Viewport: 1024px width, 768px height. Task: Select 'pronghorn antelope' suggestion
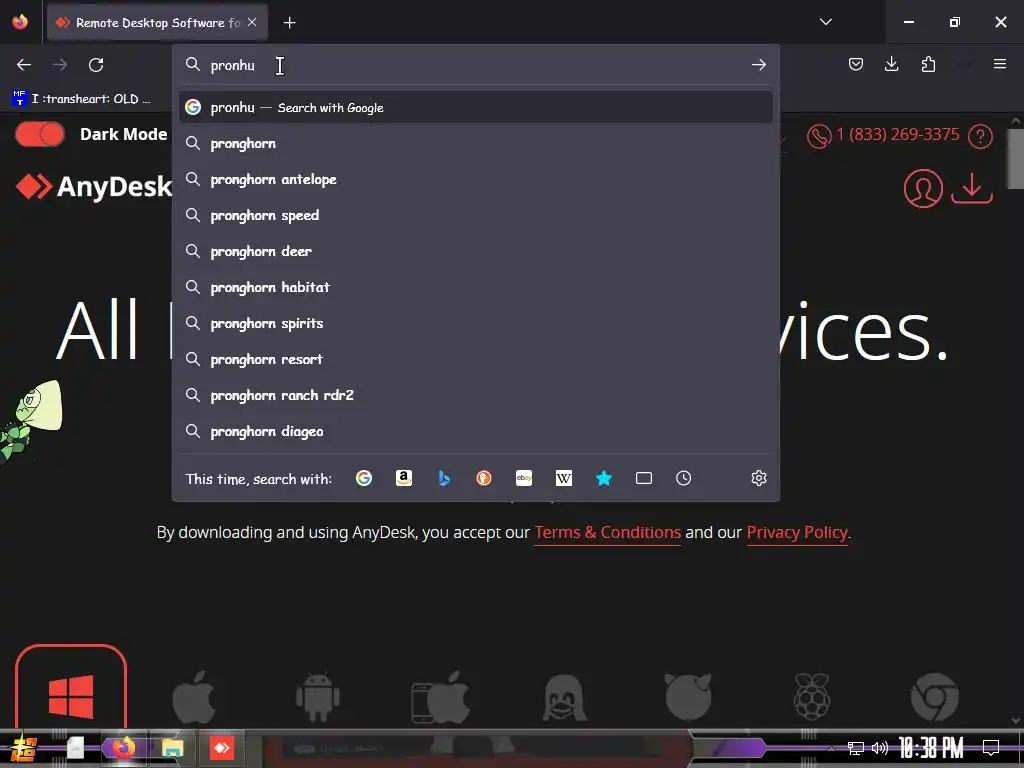coord(475,179)
